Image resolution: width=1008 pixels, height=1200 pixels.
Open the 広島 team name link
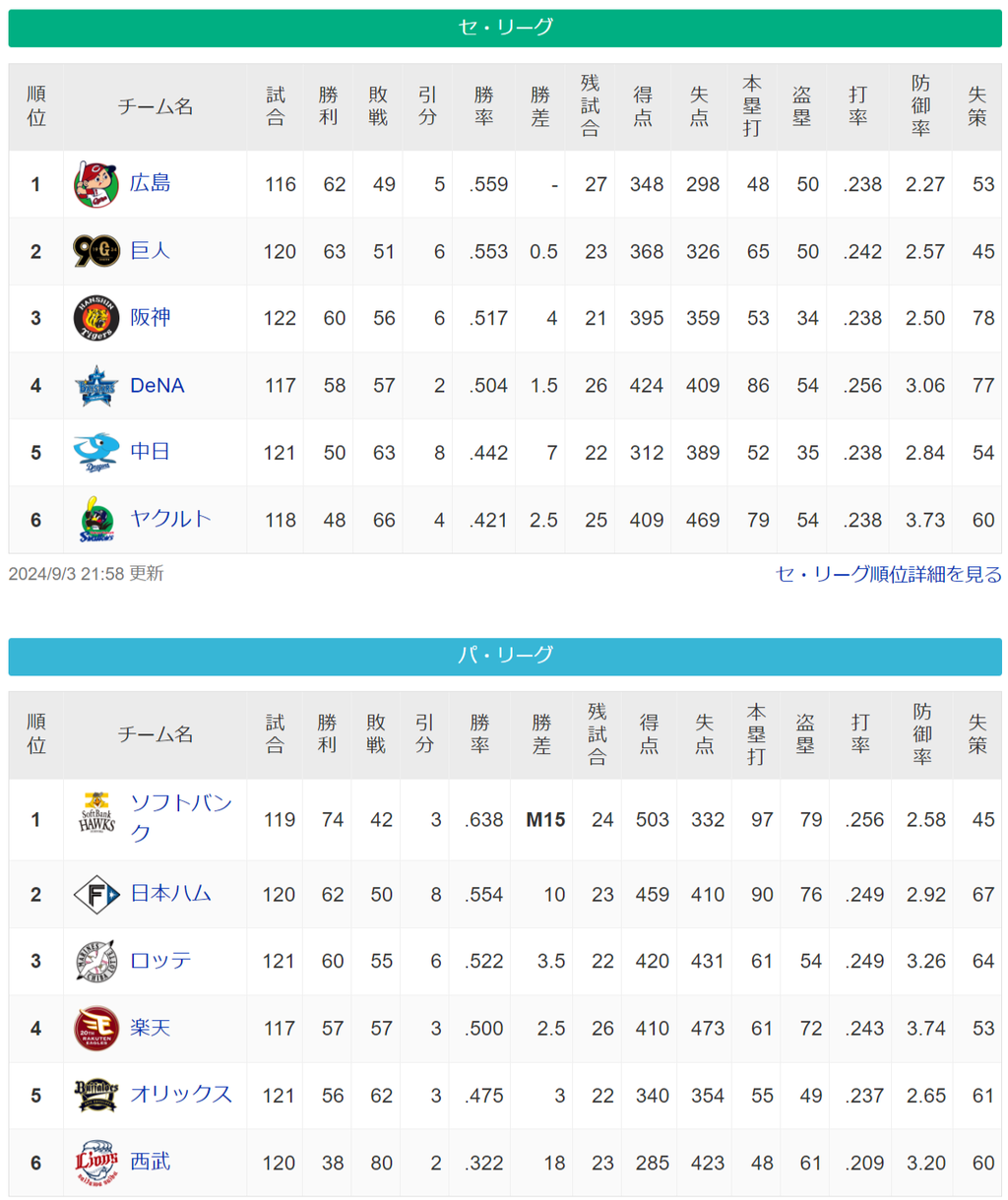pos(151,183)
